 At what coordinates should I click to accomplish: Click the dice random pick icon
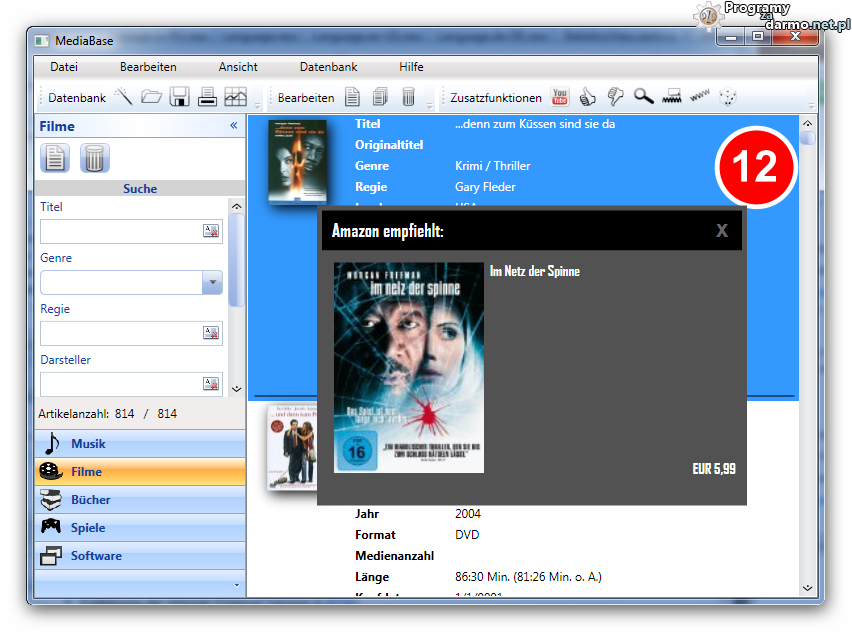point(729,97)
